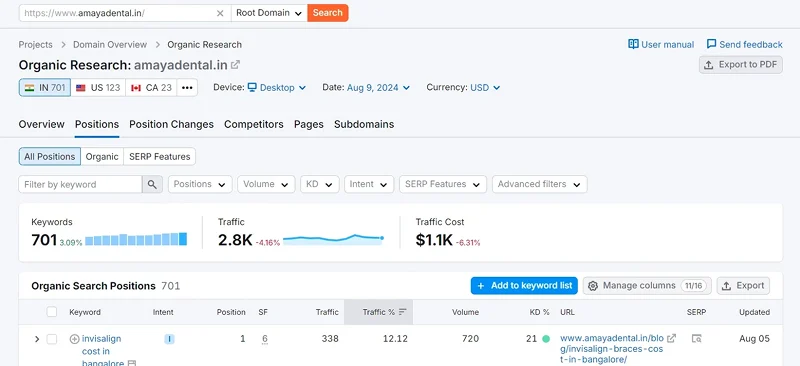View SERP snapshot icon for invisalign row
Image resolution: width=800 pixels, height=366 pixels.
(x=696, y=338)
